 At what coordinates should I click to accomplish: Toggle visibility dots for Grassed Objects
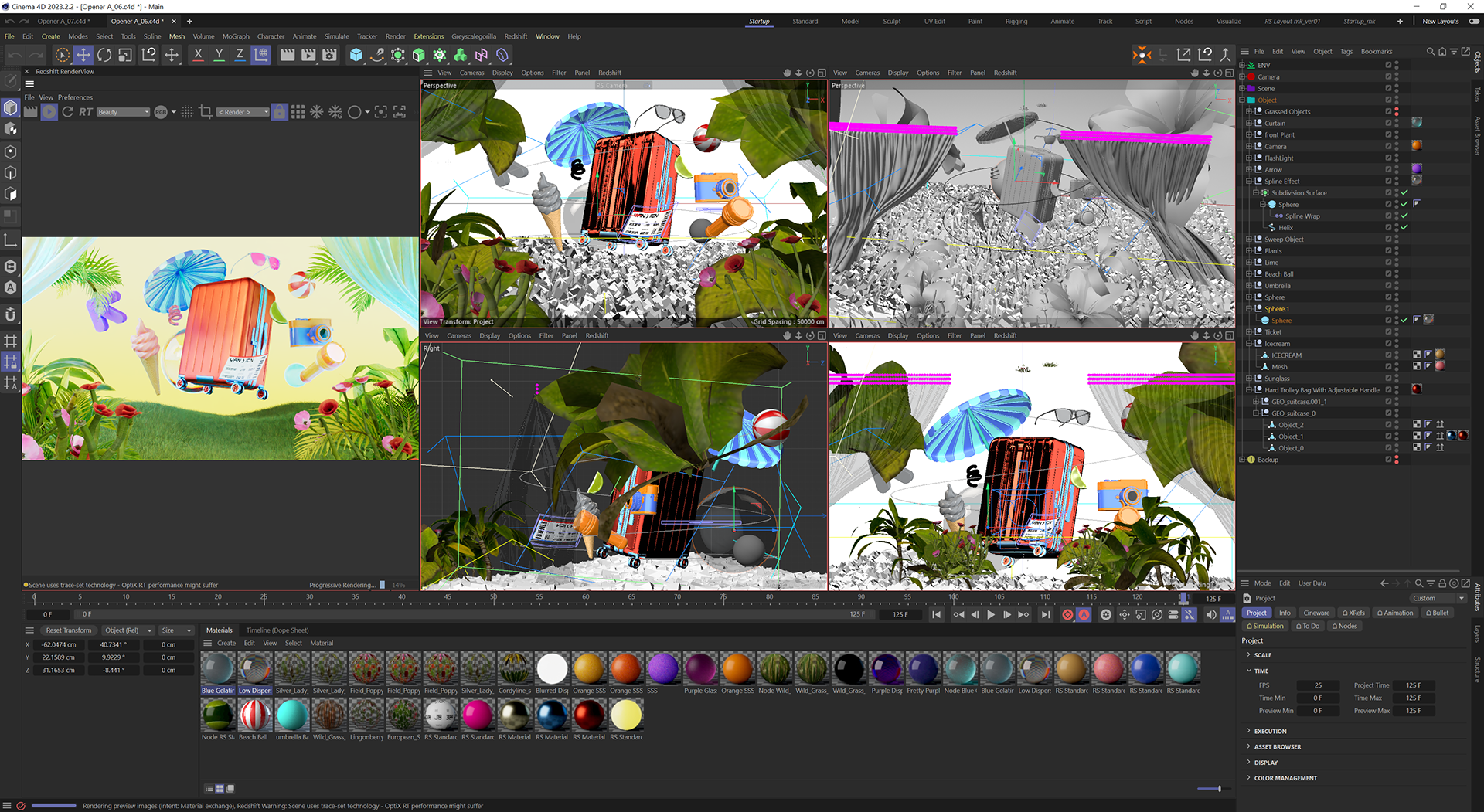coord(1396,112)
